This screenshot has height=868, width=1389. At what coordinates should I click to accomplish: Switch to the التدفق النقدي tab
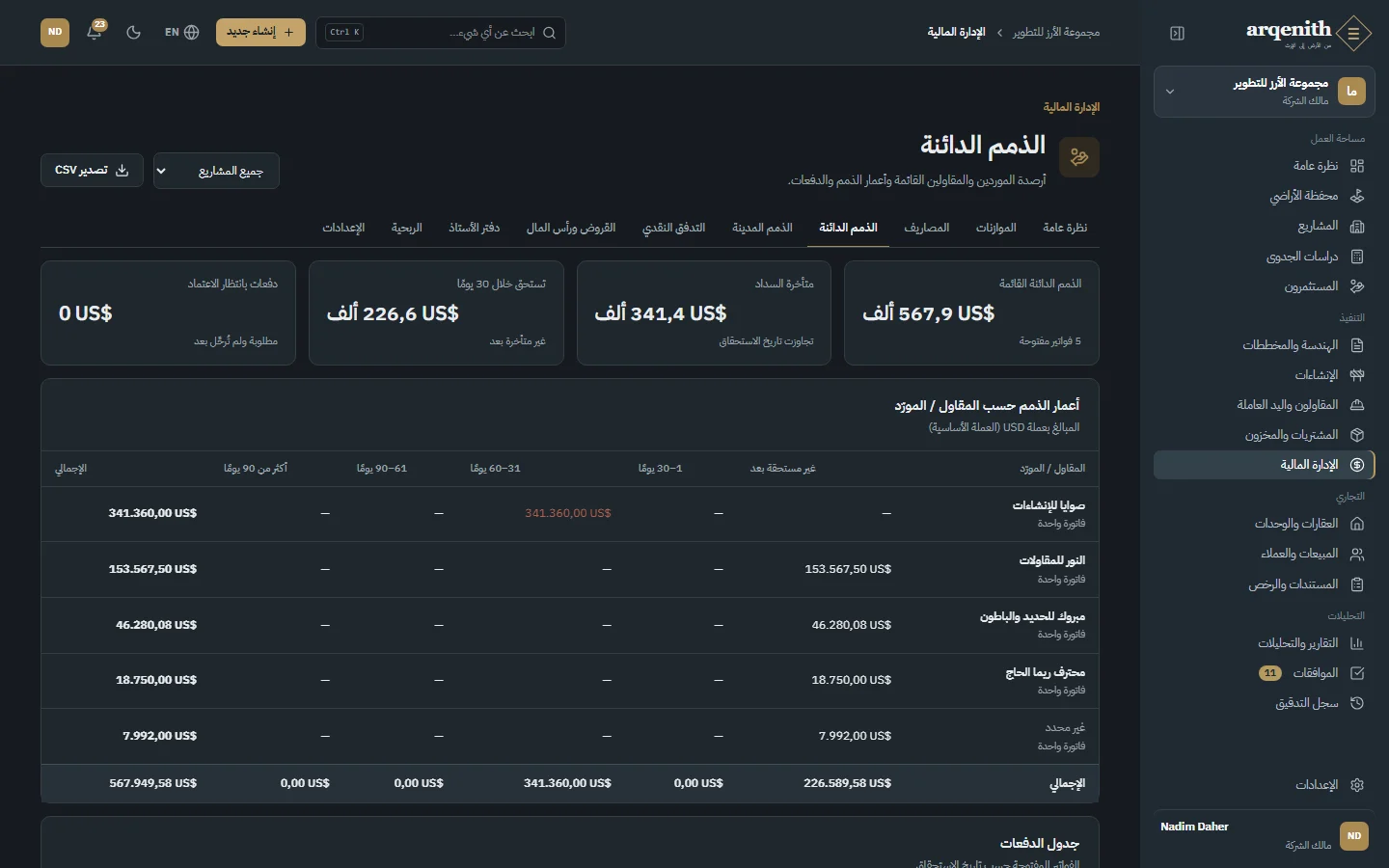pos(673,228)
